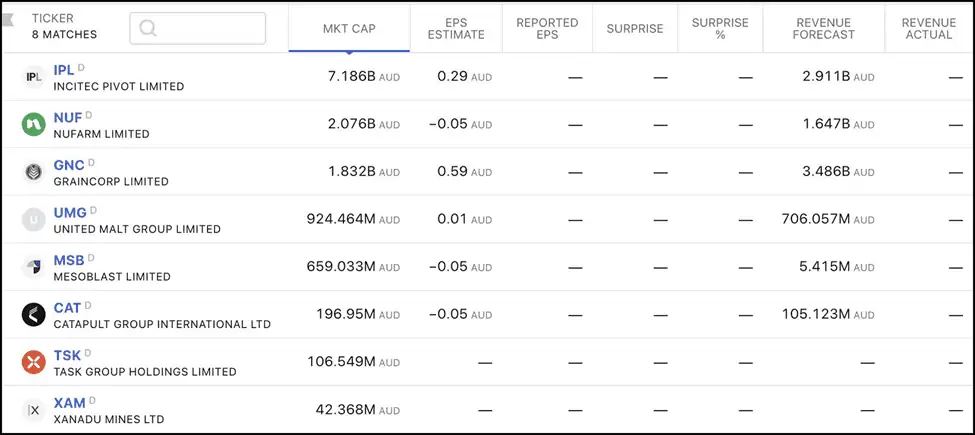Viewport: 975px width, 435px height.
Task: Click the magnifier icon in the search box
Action: (x=148, y=28)
